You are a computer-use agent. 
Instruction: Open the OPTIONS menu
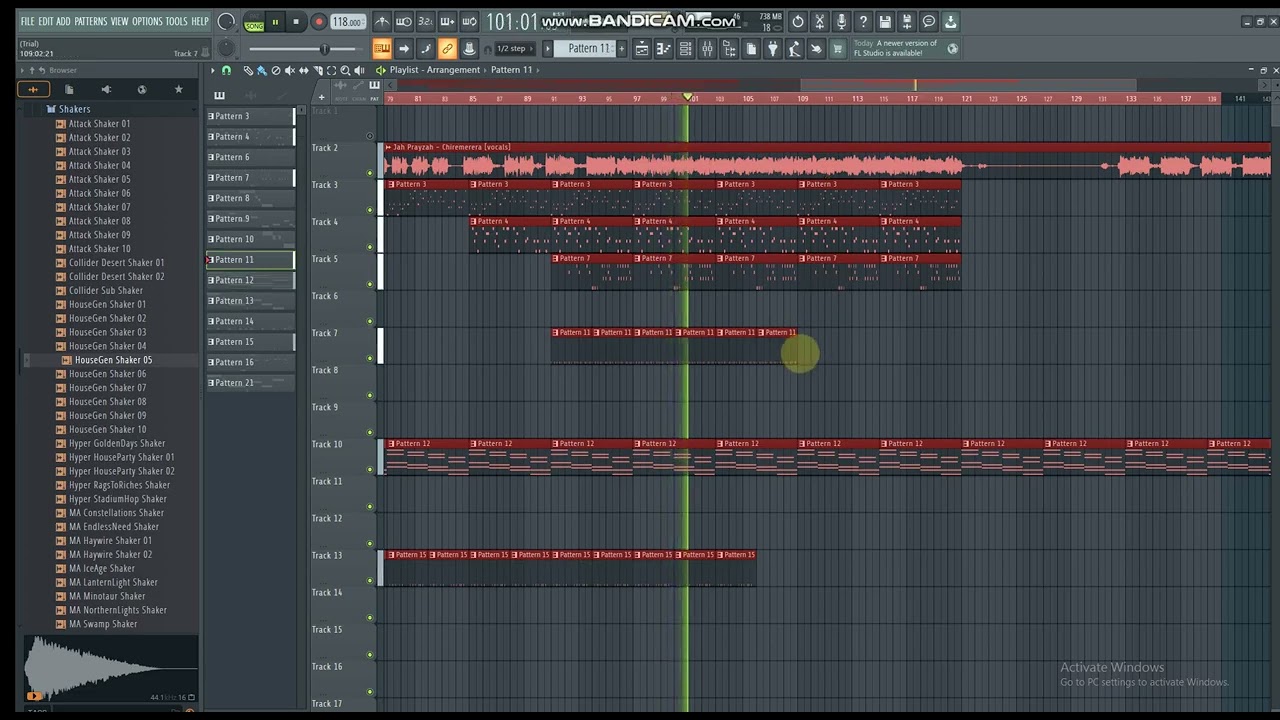[147, 21]
